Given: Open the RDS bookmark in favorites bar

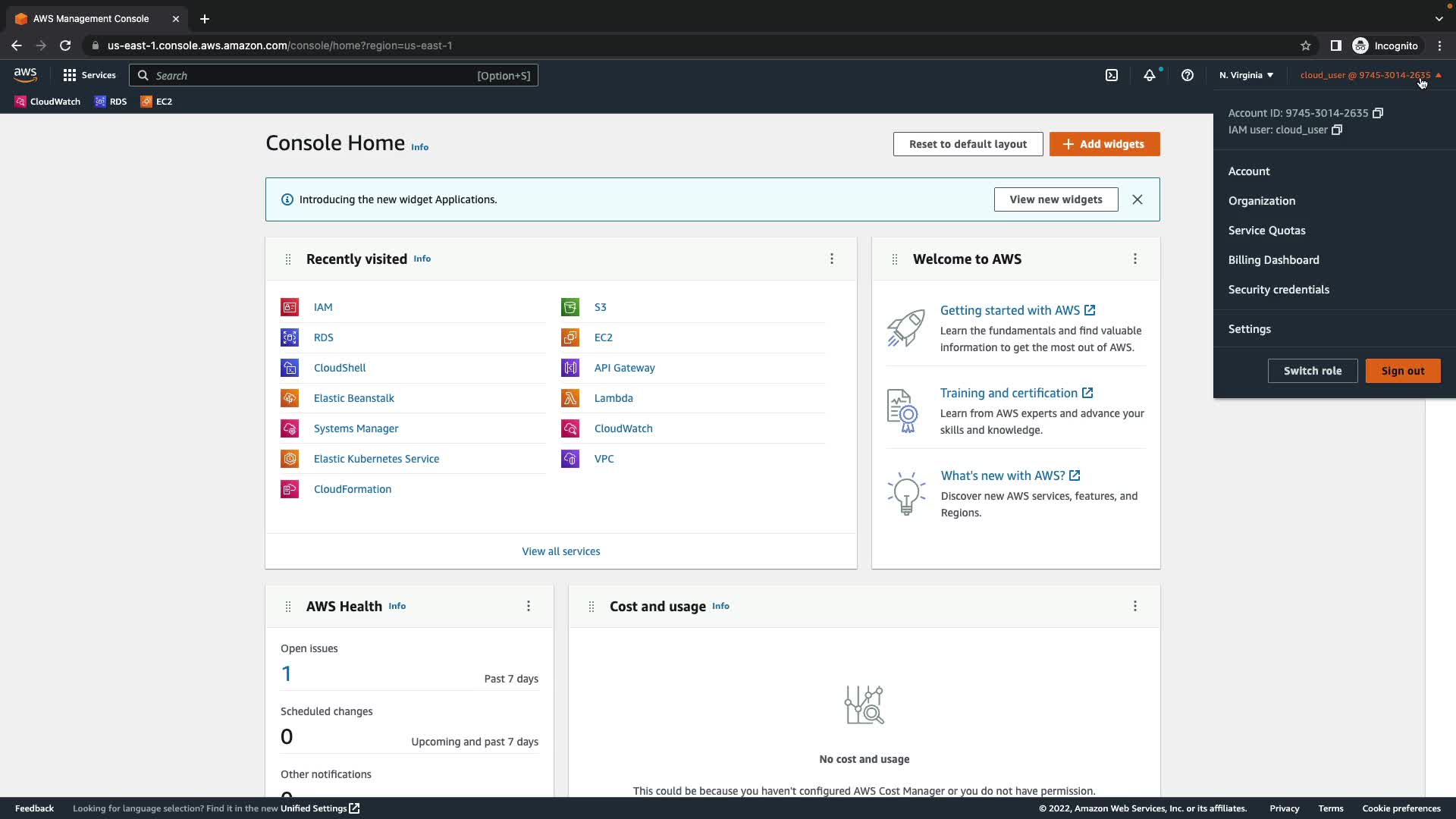Looking at the screenshot, I should (x=111, y=102).
